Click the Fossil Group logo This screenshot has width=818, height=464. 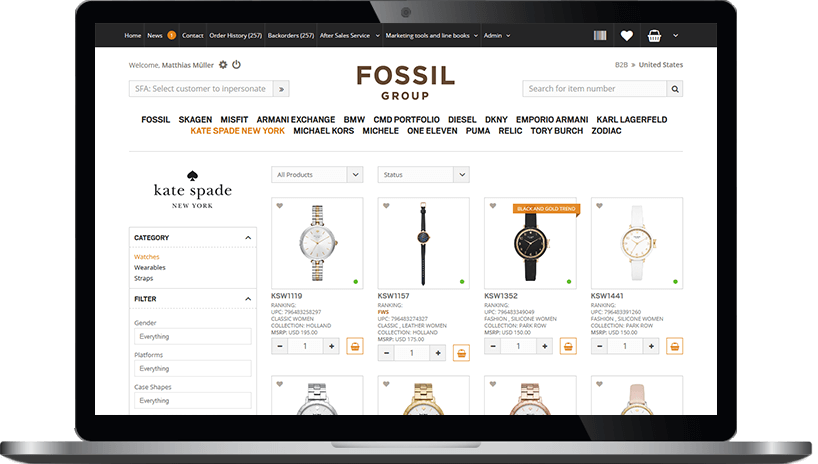coord(405,82)
